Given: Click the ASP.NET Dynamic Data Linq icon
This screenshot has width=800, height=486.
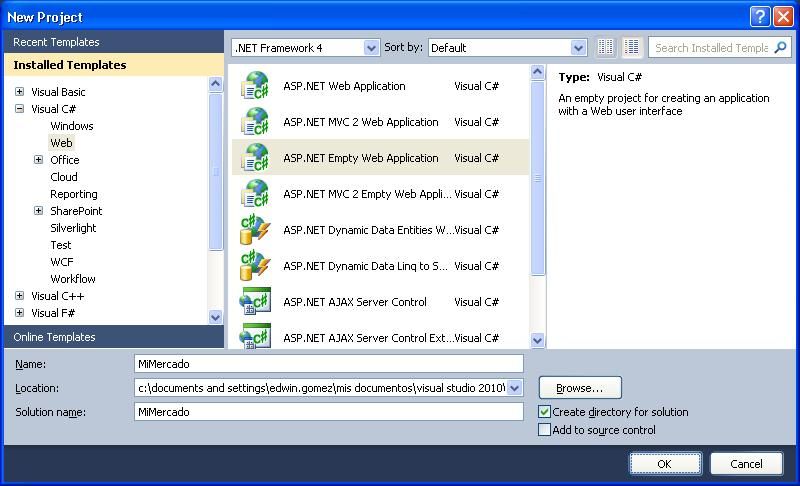Looking at the screenshot, I should tap(255, 266).
